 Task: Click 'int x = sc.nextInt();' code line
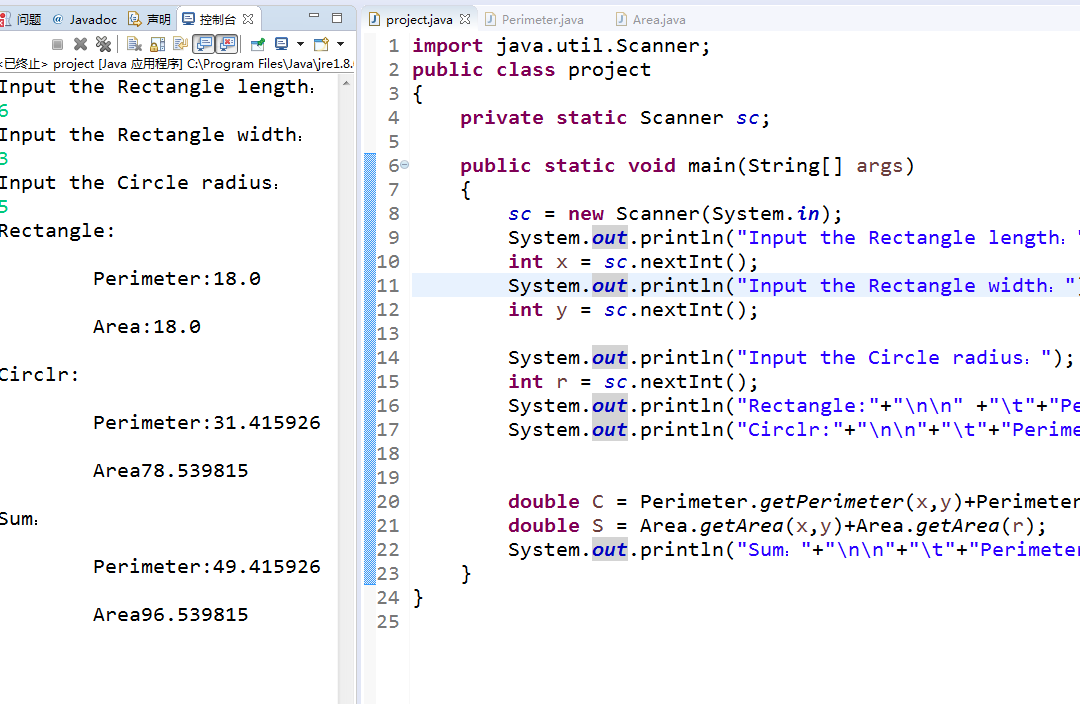pyautogui.click(x=633, y=262)
